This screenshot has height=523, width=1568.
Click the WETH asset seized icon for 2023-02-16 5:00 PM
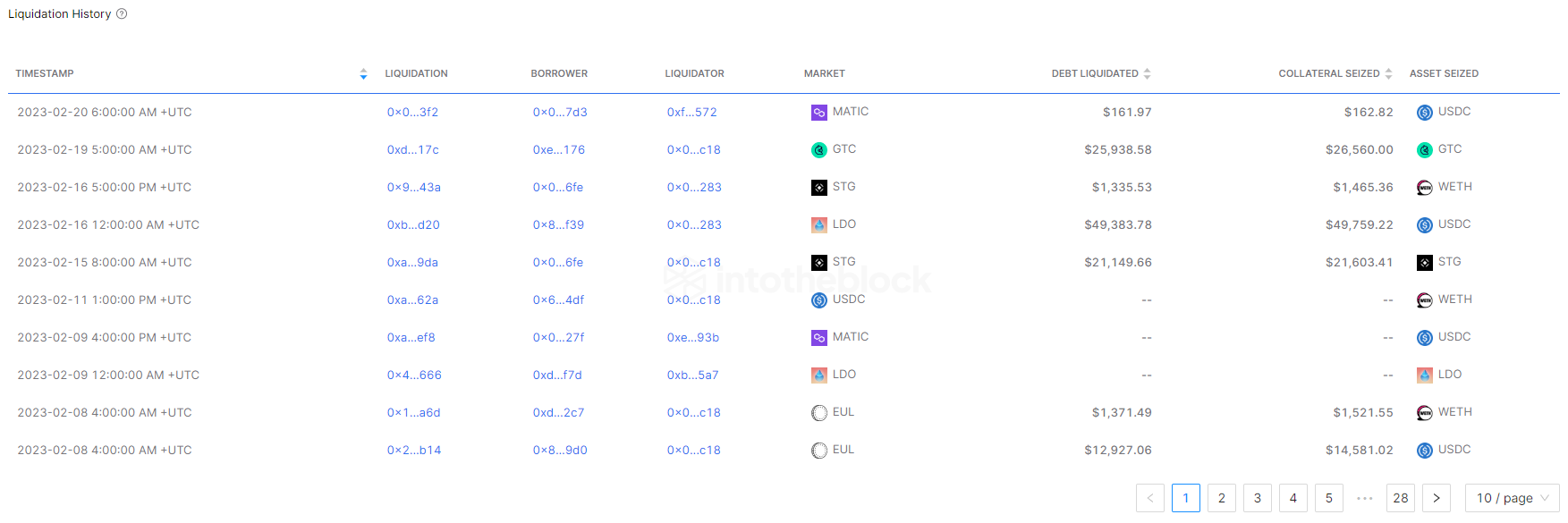(x=1424, y=188)
